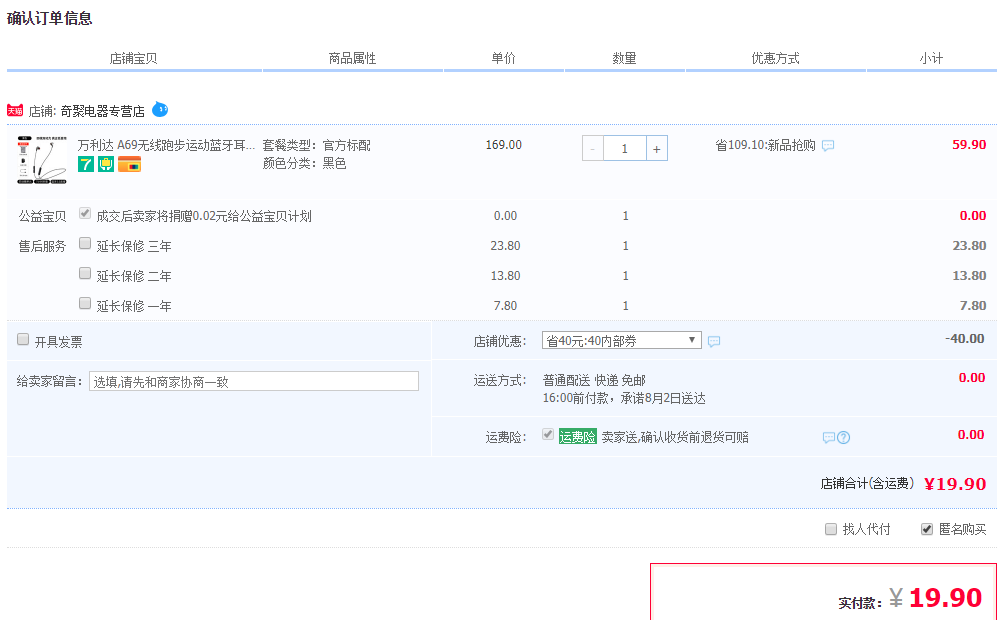Image resolution: width=1004 pixels, height=620 pixels.
Task: Click the green shield guarantee badge
Action: (x=106, y=165)
